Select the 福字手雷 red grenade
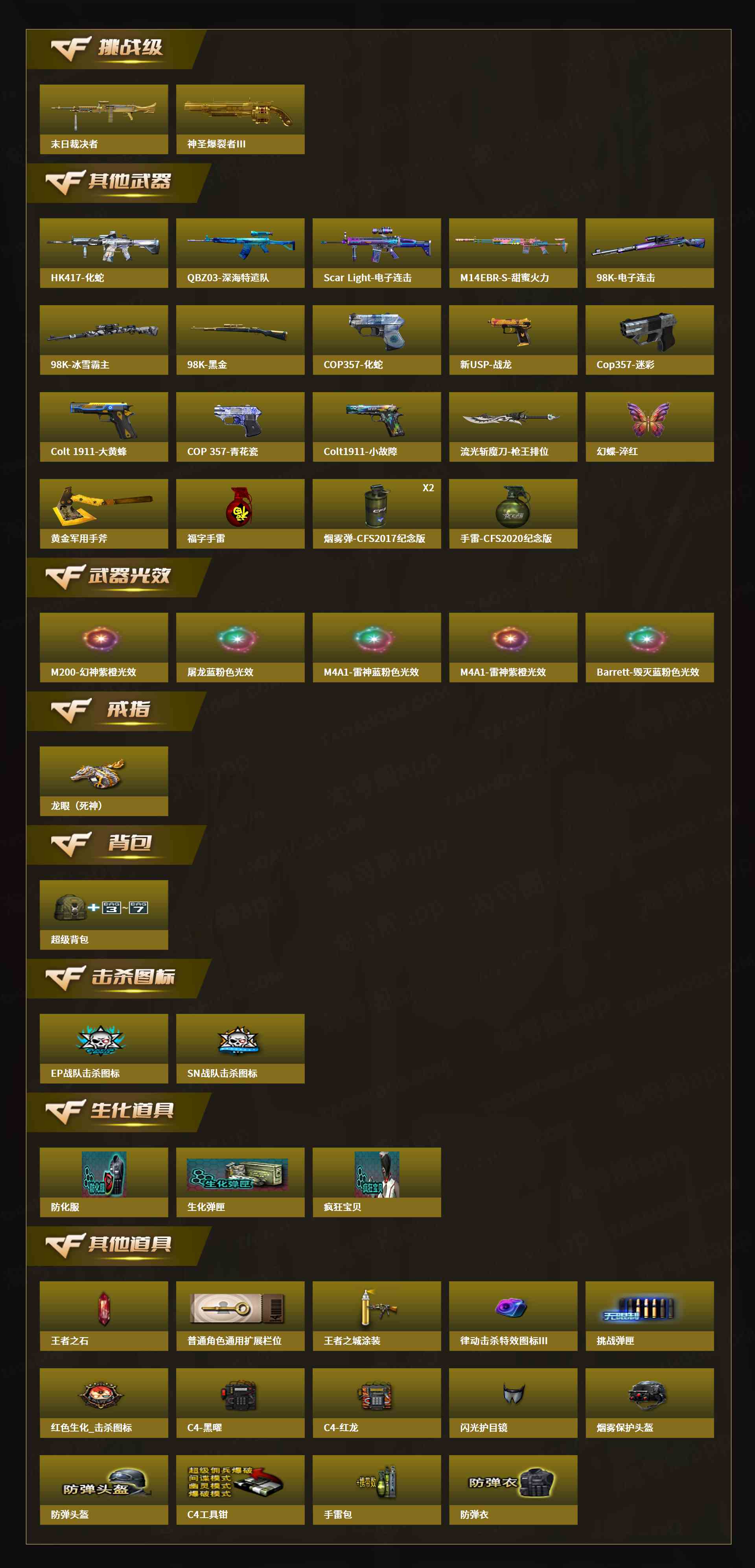The height and width of the screenshot is (1568, 755). 240,514
